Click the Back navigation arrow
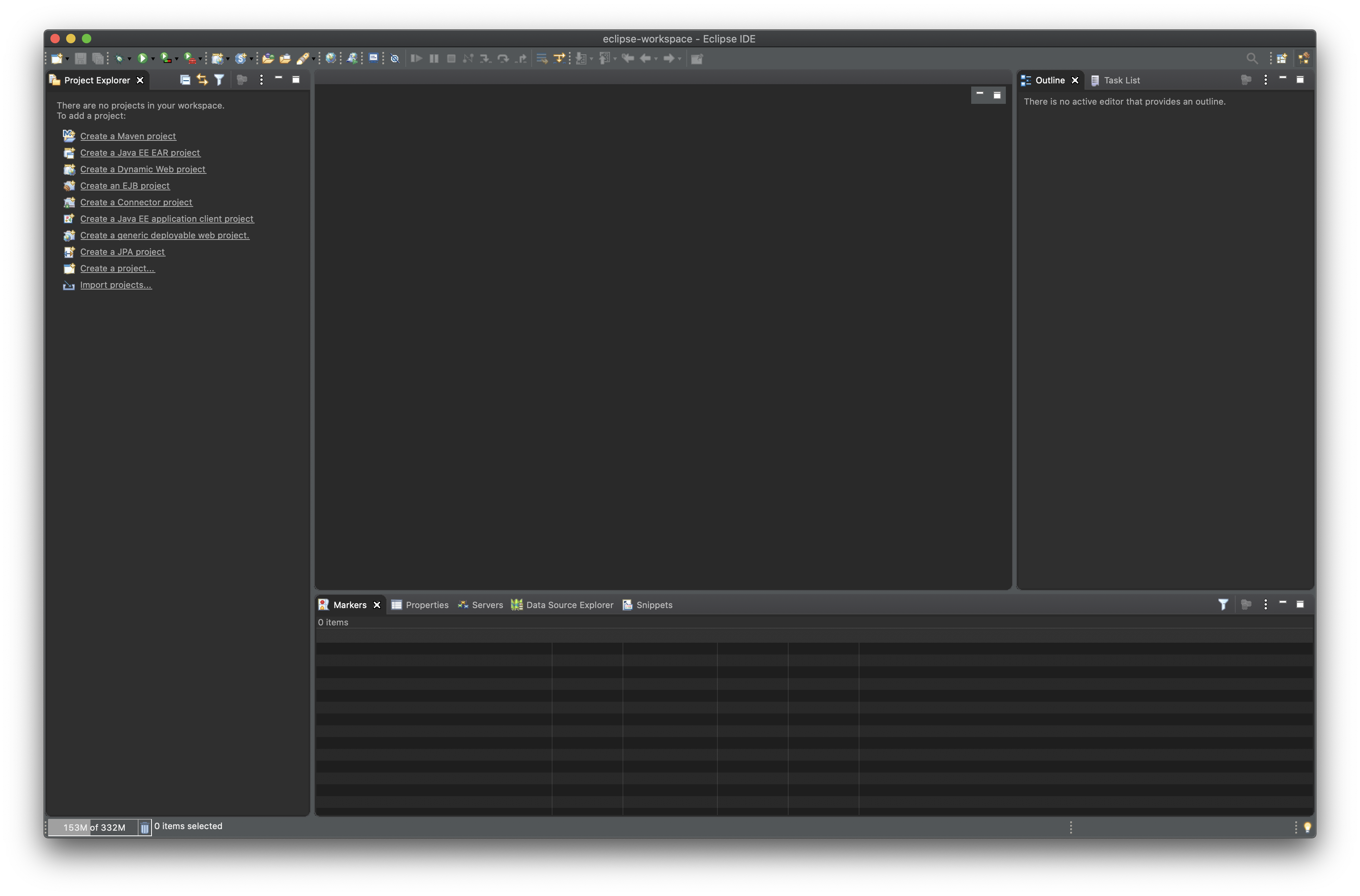The image size is (1360, 896). 645,58
